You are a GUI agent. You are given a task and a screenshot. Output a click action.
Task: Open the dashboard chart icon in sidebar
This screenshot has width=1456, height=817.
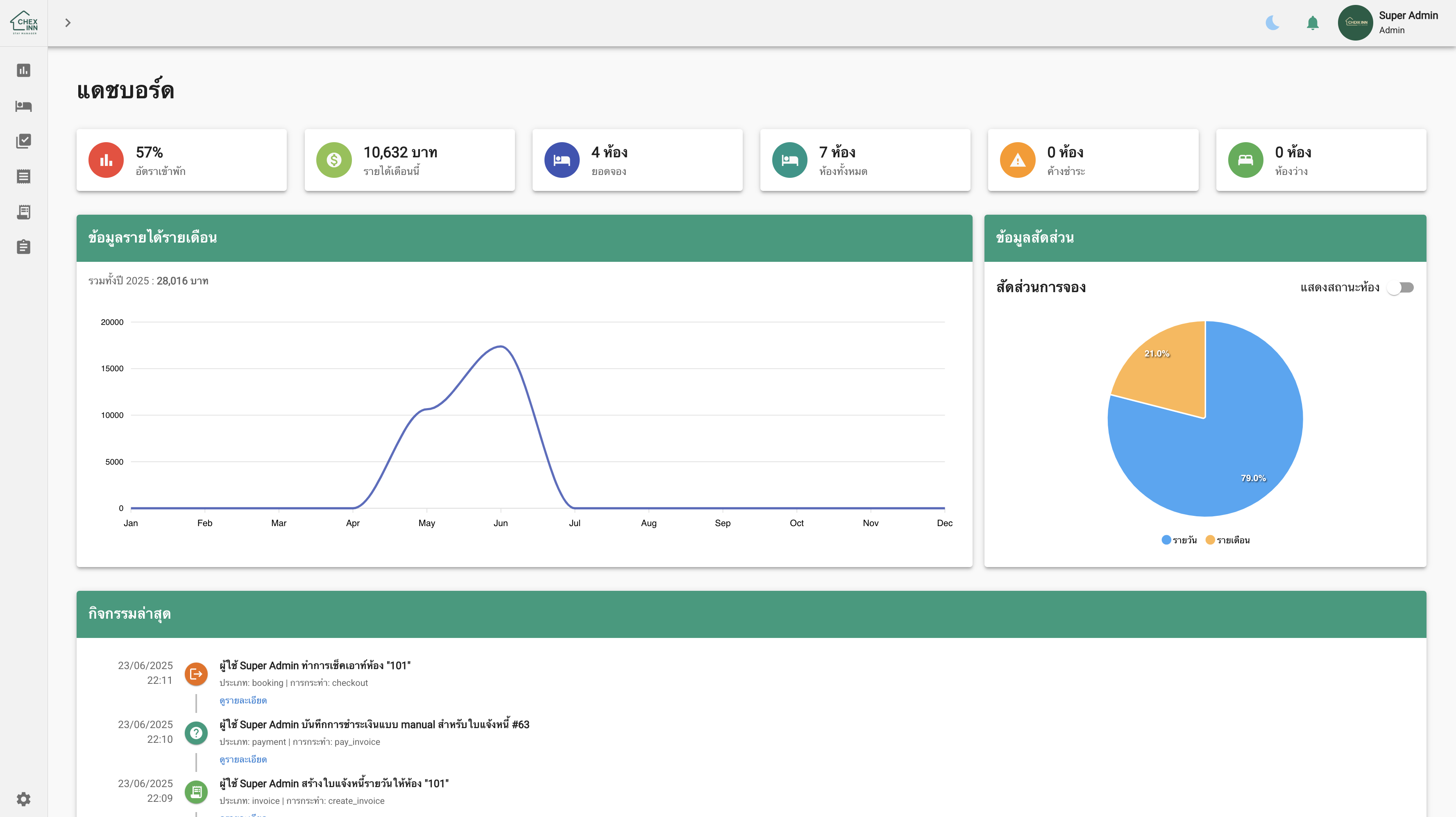(x=23, y=70)
